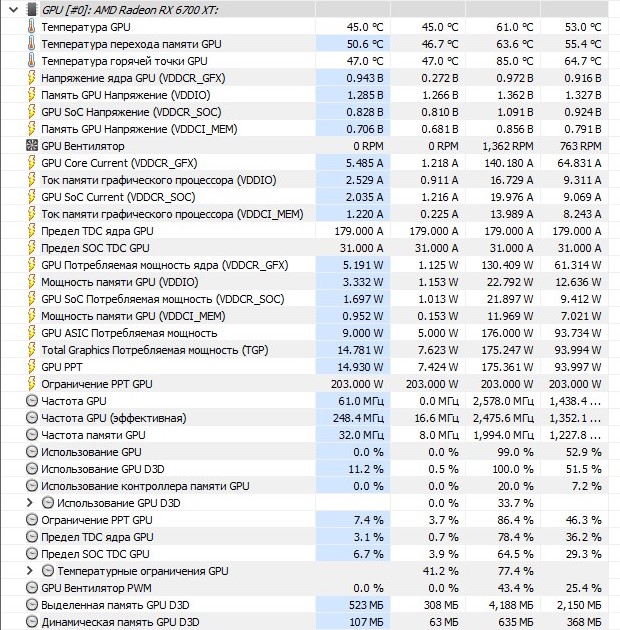This screenshot has width=620, height=630.
Task: Click thermometer icon of Температура GPU row
Action: 31,27
